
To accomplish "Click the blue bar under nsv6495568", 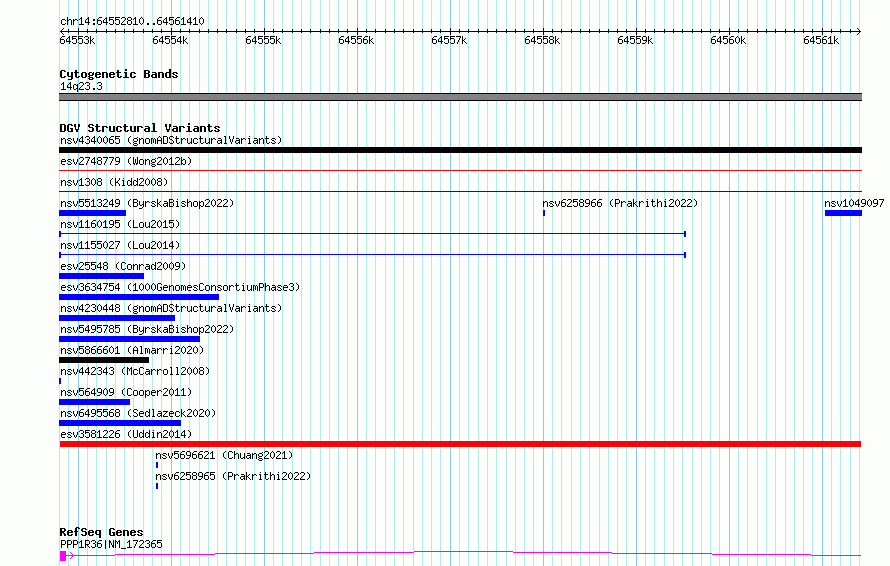I will [120, 423].
